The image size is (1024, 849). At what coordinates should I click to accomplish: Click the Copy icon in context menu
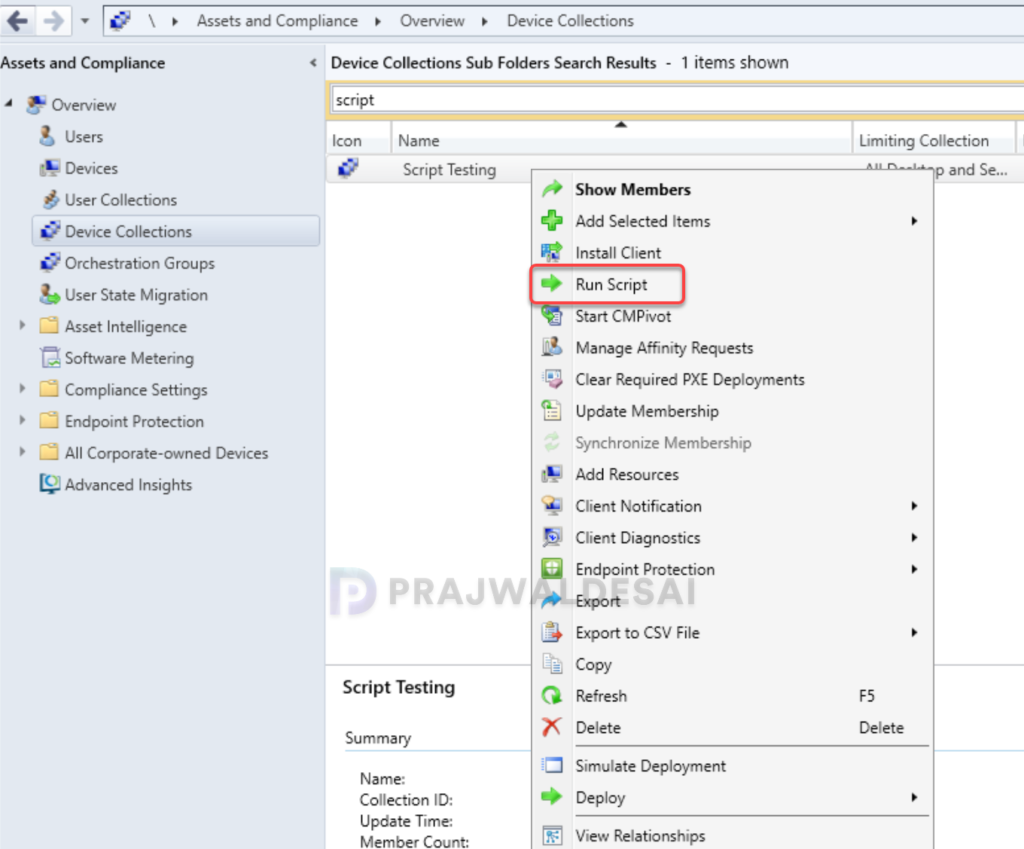point(552,664)
